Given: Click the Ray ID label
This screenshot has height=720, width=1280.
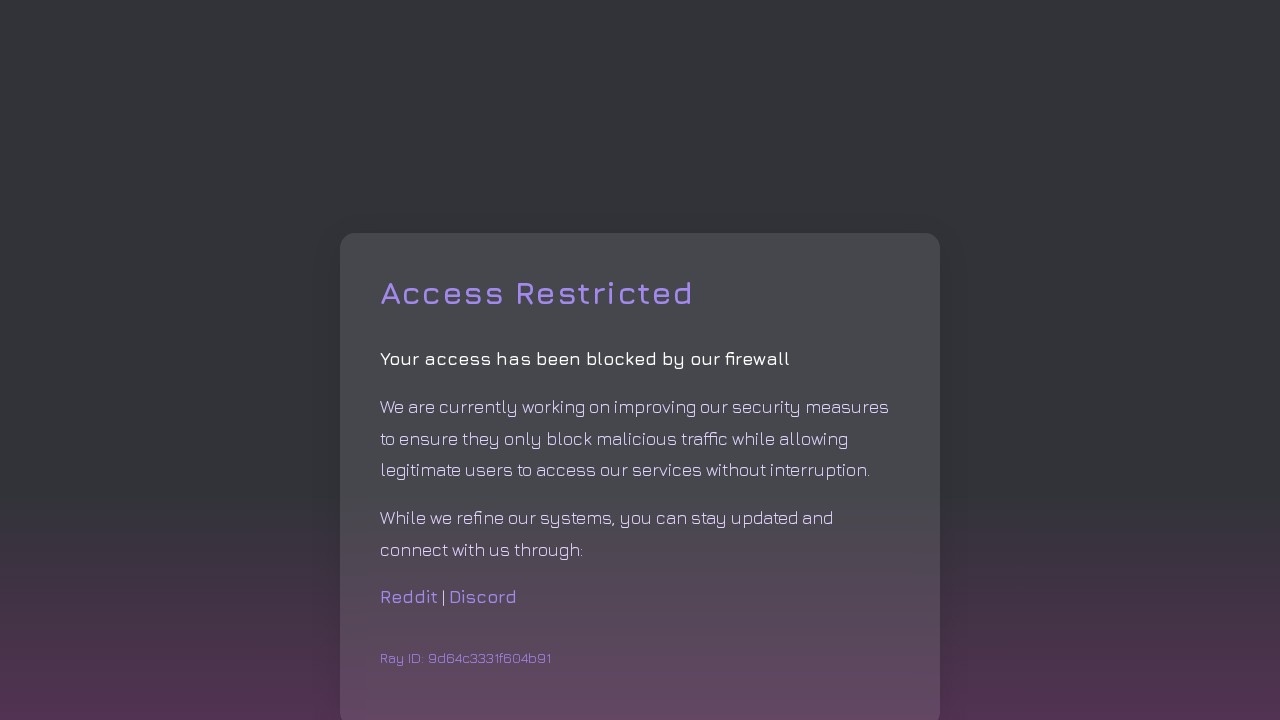Looking at the screenshot, I should click(x=402, y=658).
